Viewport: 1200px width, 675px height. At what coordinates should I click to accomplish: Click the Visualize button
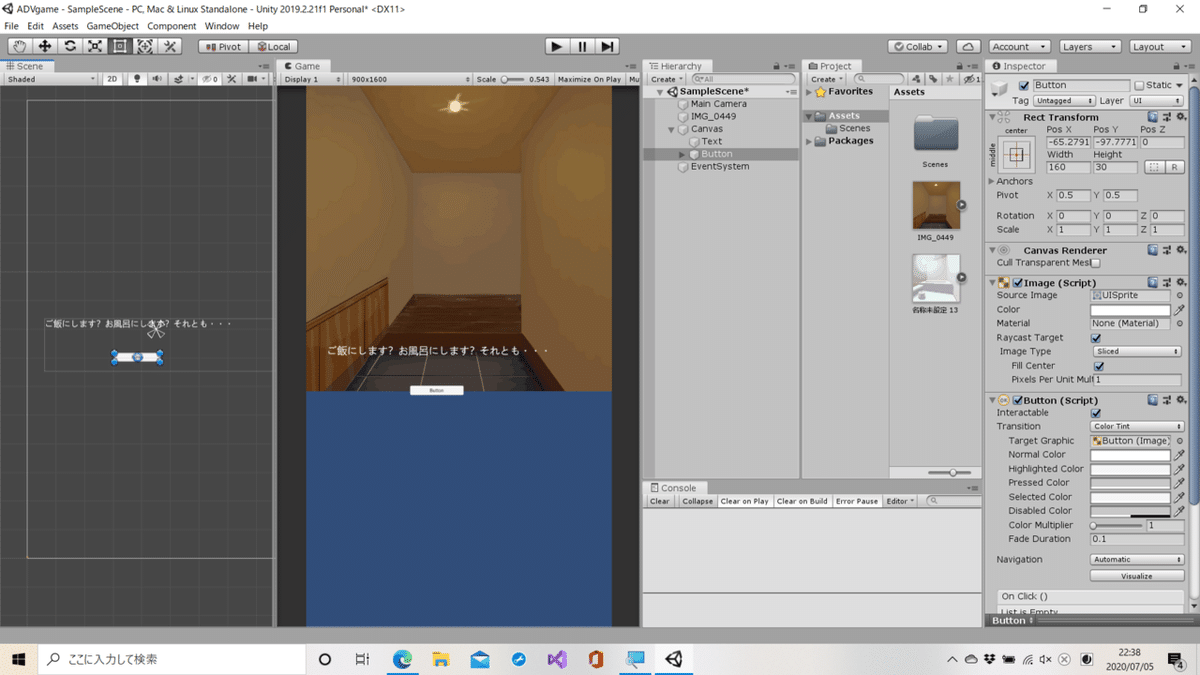click(1136, 576)
